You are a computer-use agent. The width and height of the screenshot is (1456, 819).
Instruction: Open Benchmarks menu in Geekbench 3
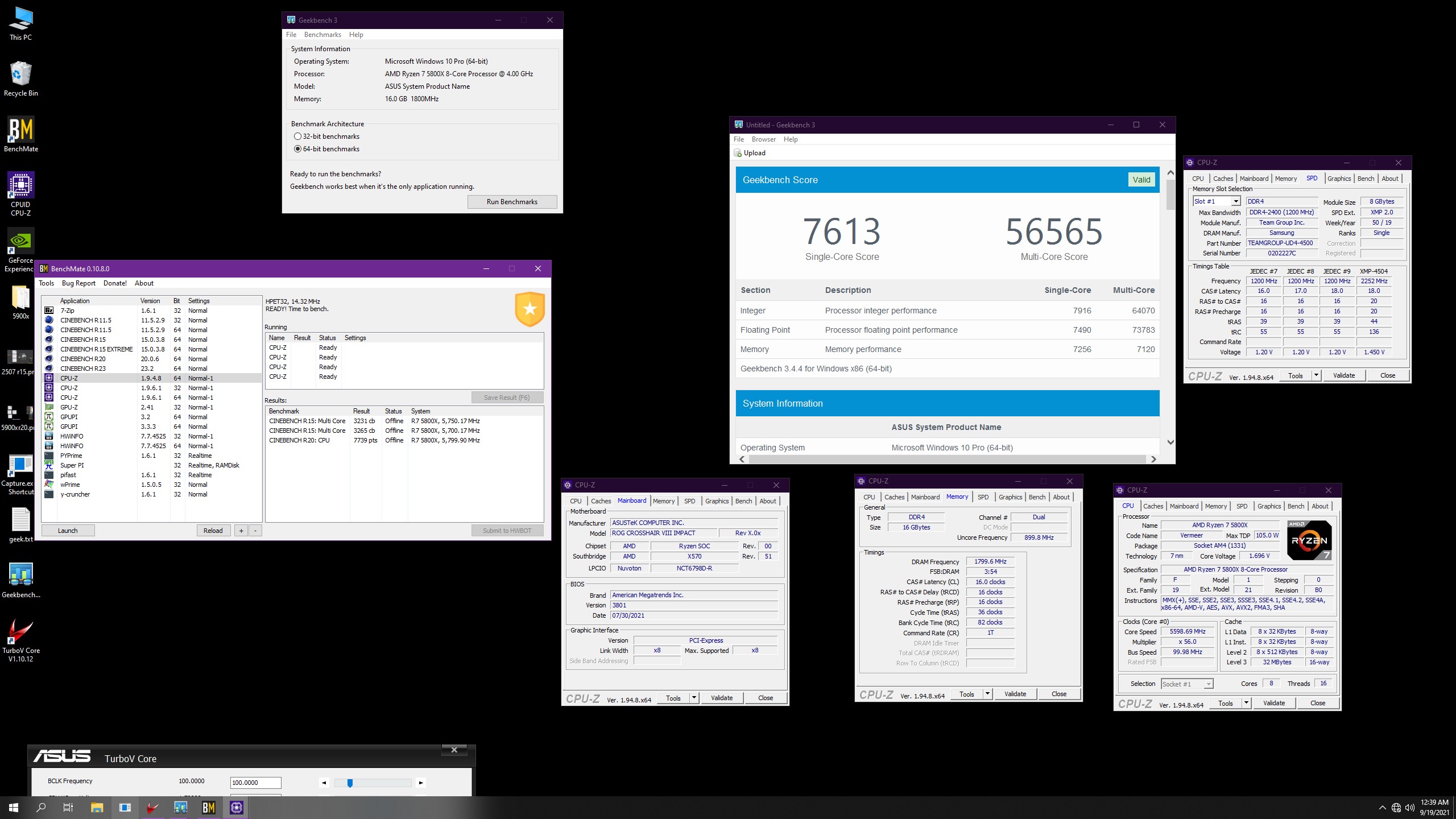pyautogui.click(x=322, y=35)
